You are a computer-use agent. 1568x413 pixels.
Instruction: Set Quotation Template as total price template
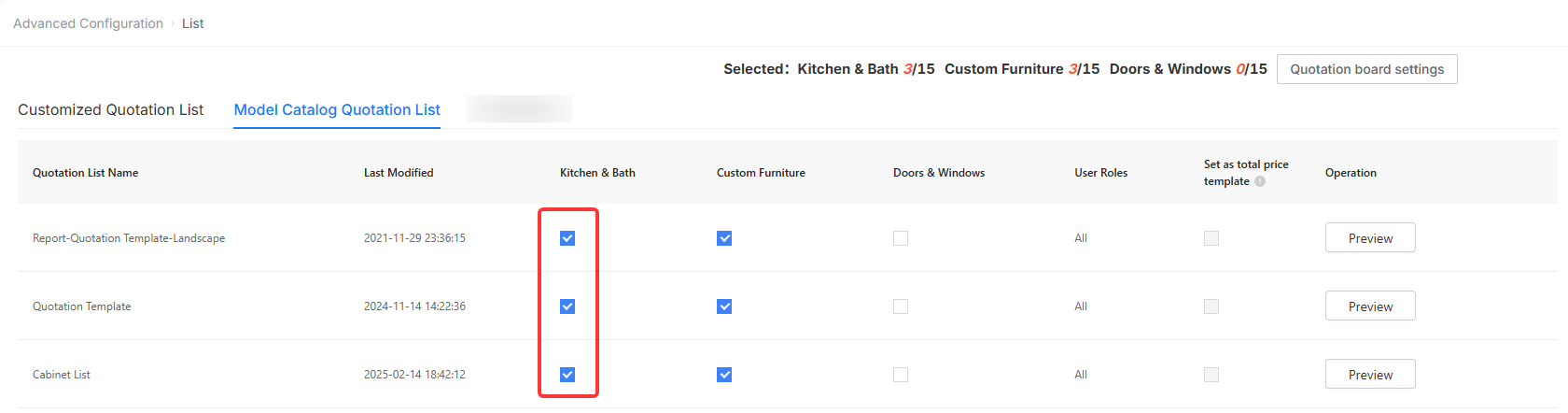[x=1211, y=306]
